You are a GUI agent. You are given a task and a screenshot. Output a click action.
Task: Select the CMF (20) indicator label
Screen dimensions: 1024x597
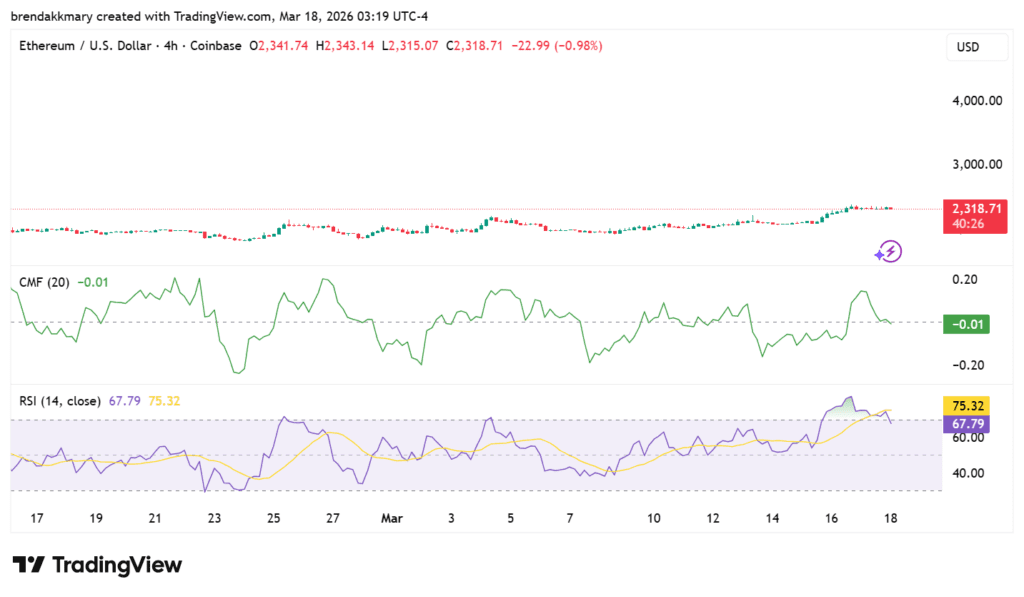[44, 282]
